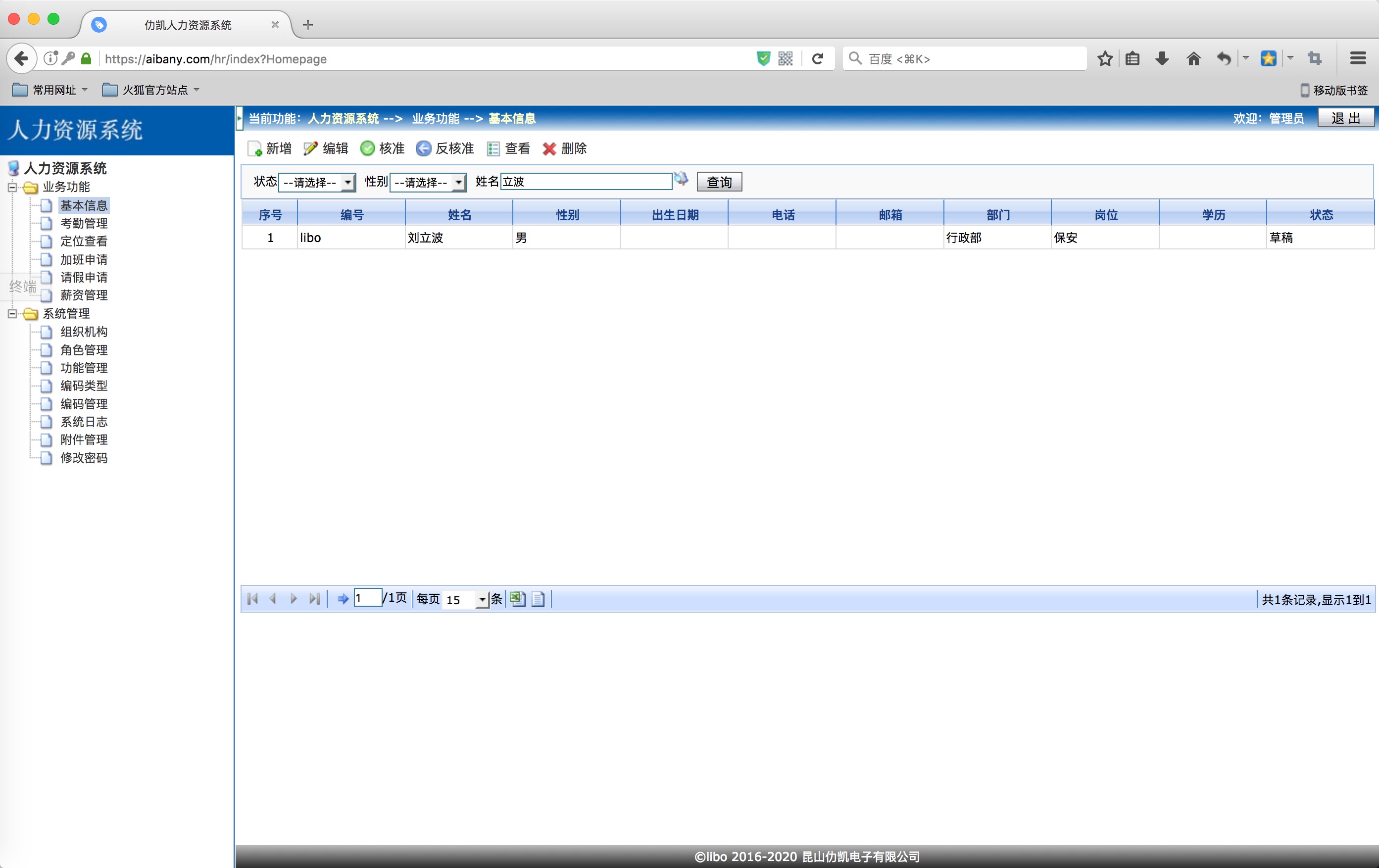Open the per-page count dropdown showing 15
This screenshot has width=1379, height=868.
coord(466,599)
